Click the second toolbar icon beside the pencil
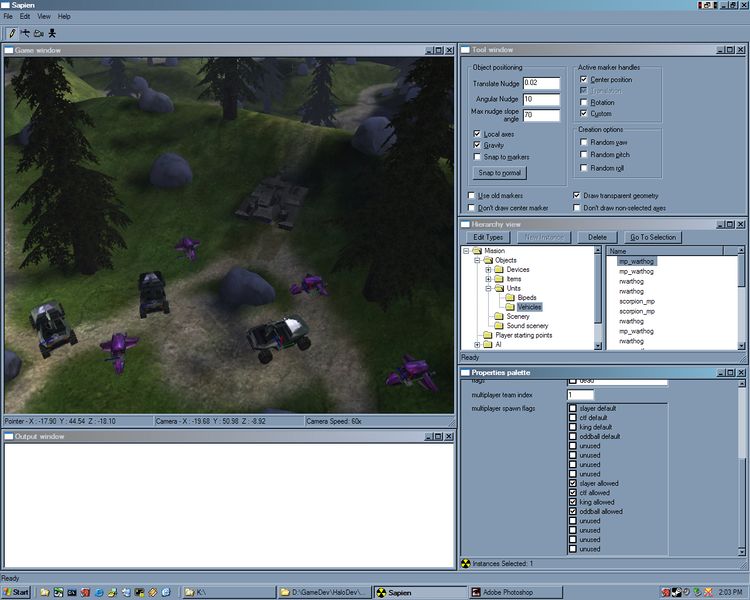750x600 pixels. point(25,32)
